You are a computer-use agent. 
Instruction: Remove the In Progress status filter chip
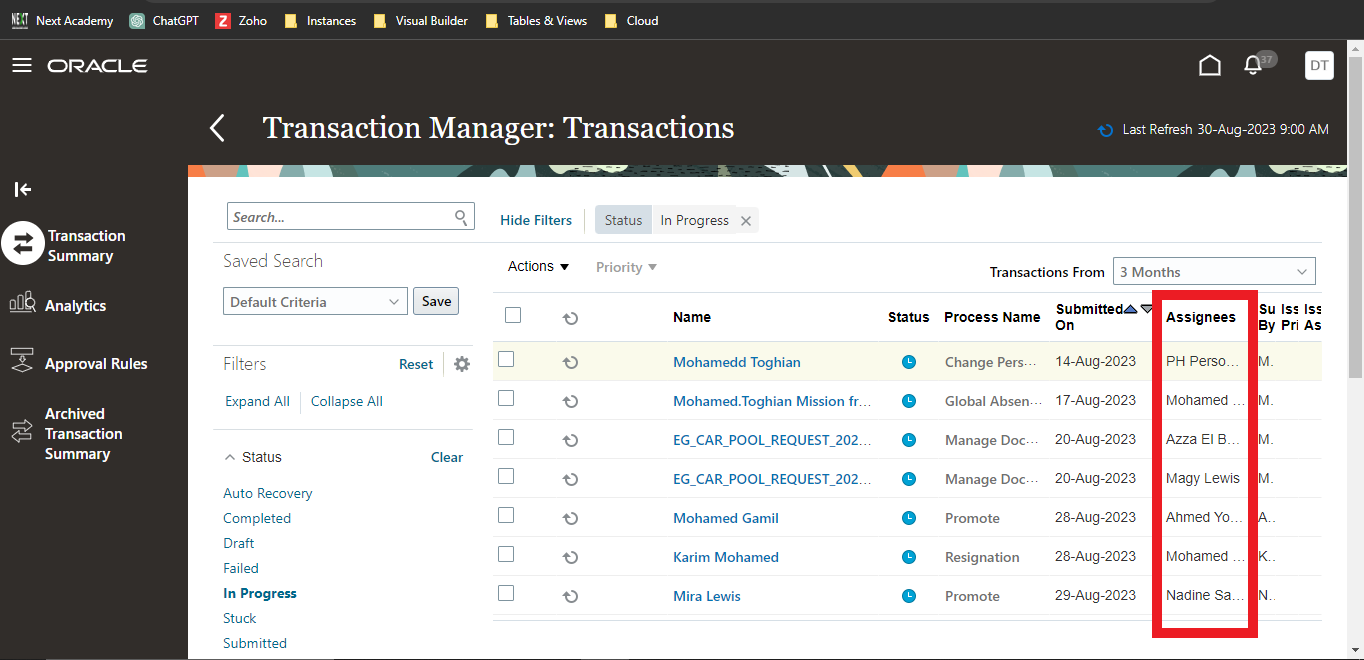[746, 221]
